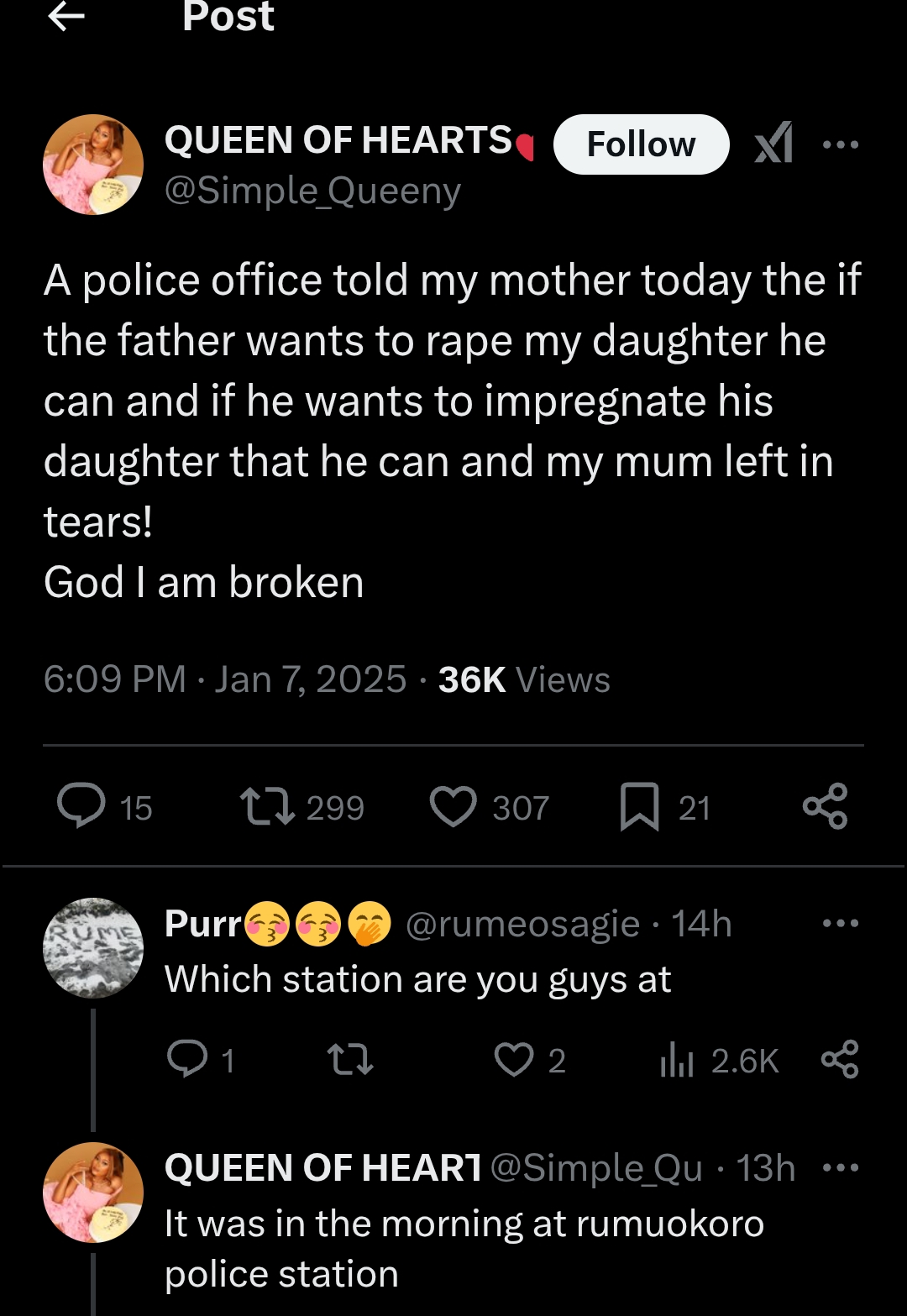Repost Purr's comment
The image size is (907, 1316).
coord(350,1059)
